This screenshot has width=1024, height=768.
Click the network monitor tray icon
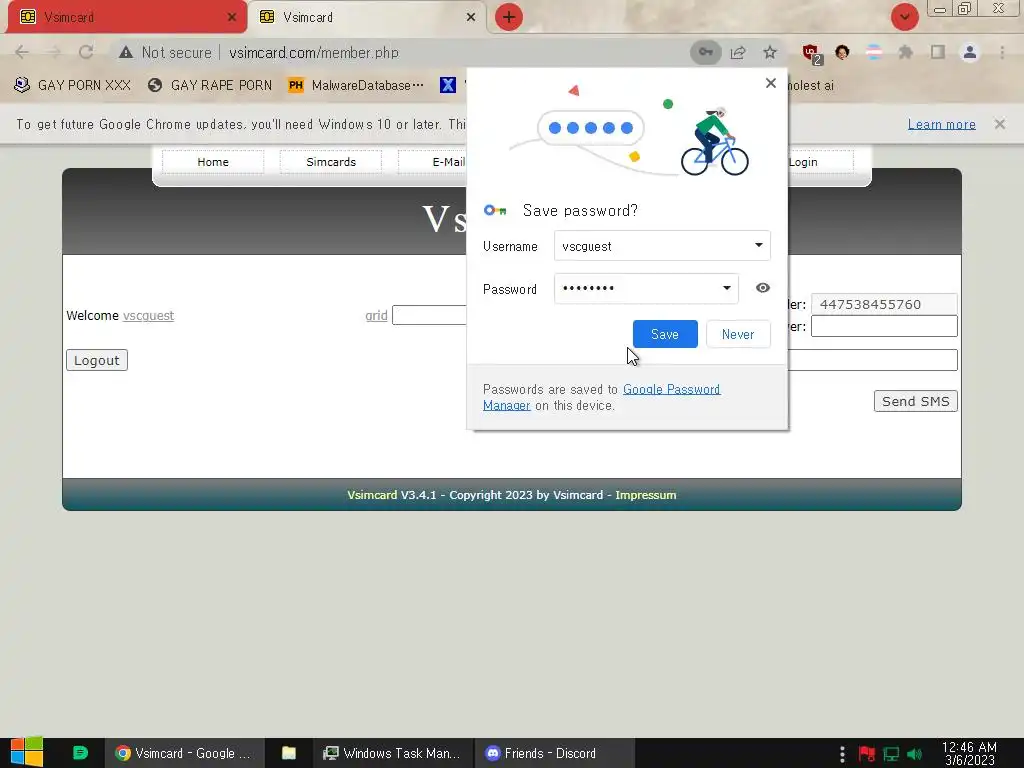(891, 754)
